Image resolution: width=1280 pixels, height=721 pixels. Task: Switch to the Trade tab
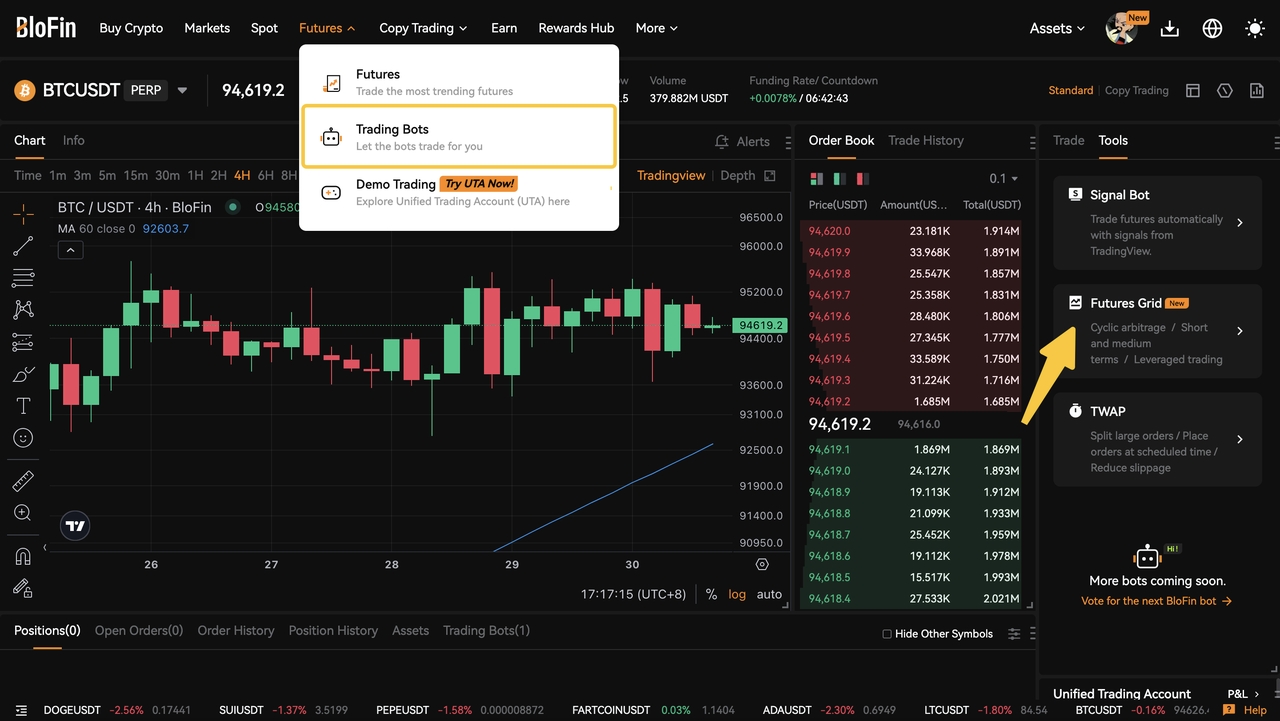point(1068,141)
